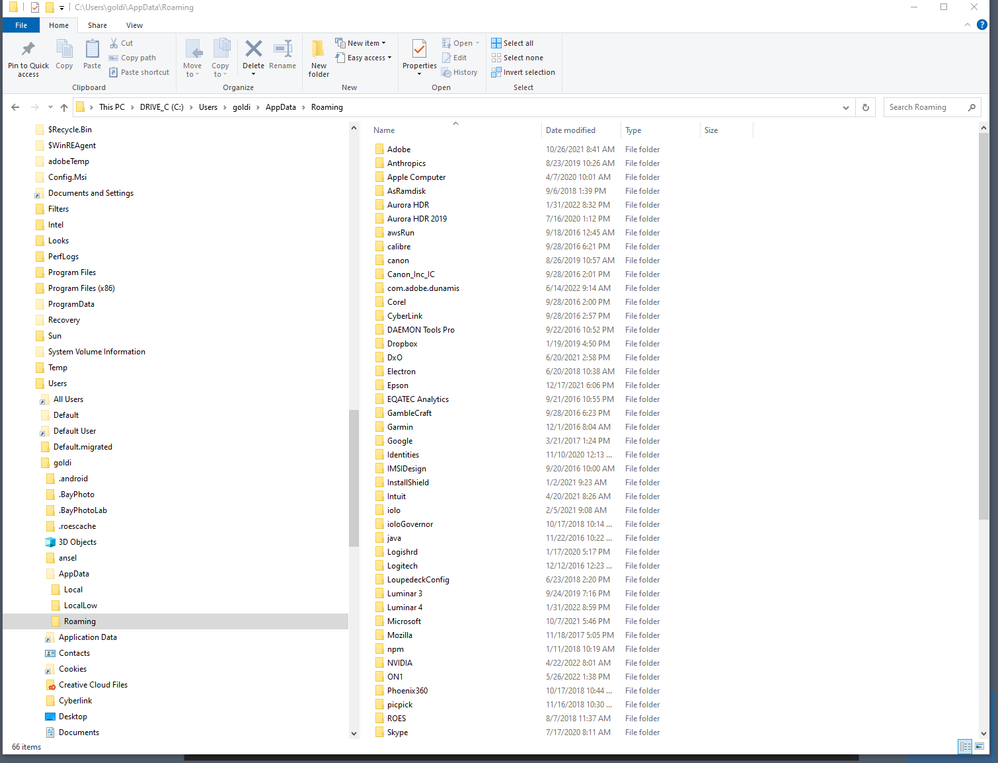Refresh the Roaming folder view

point(866,107)
